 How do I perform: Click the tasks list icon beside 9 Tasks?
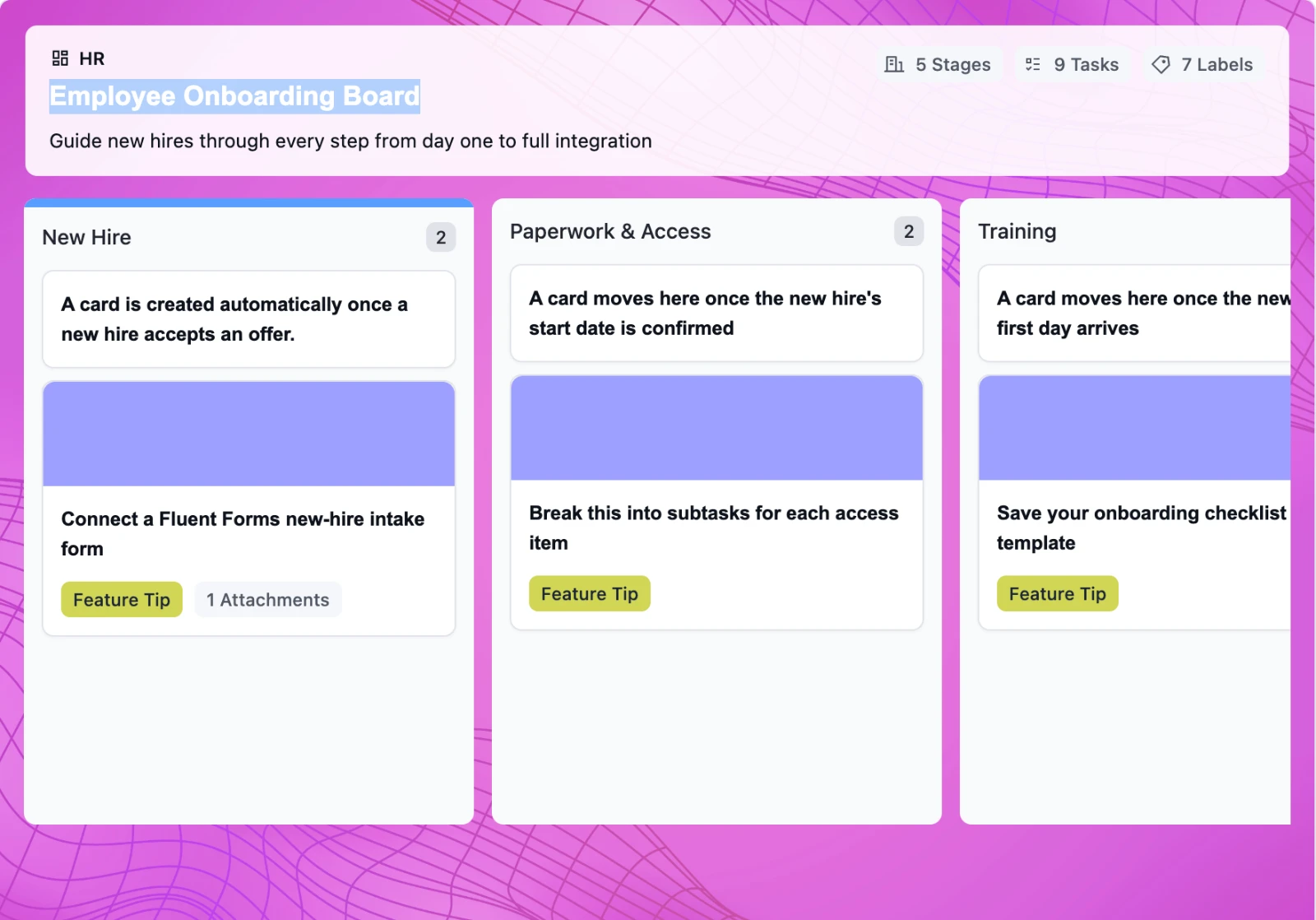[1033, 64]
